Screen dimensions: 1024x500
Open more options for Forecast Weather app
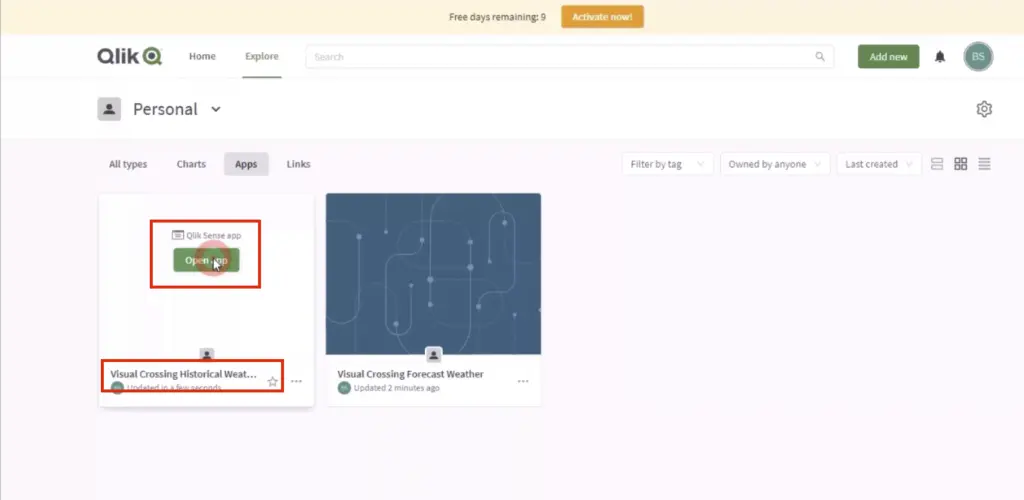[x=523, y=381]
